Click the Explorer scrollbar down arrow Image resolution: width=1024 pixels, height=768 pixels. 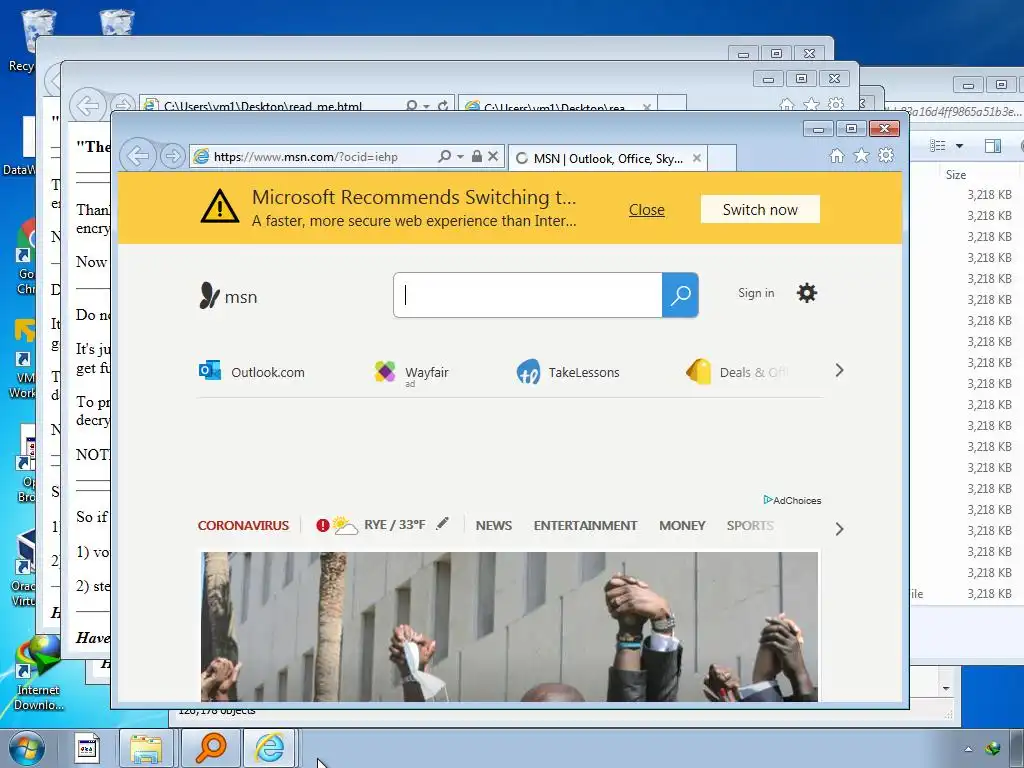click(x=946, y=688)
